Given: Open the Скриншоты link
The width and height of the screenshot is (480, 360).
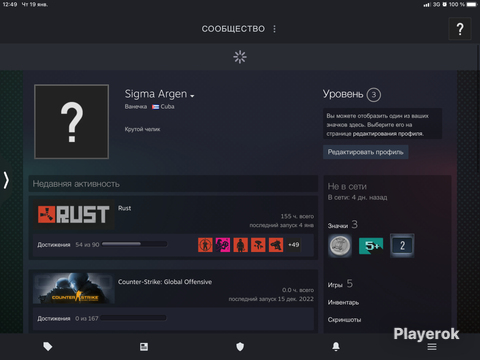Looking at the screenshot, I should (344, 320).
